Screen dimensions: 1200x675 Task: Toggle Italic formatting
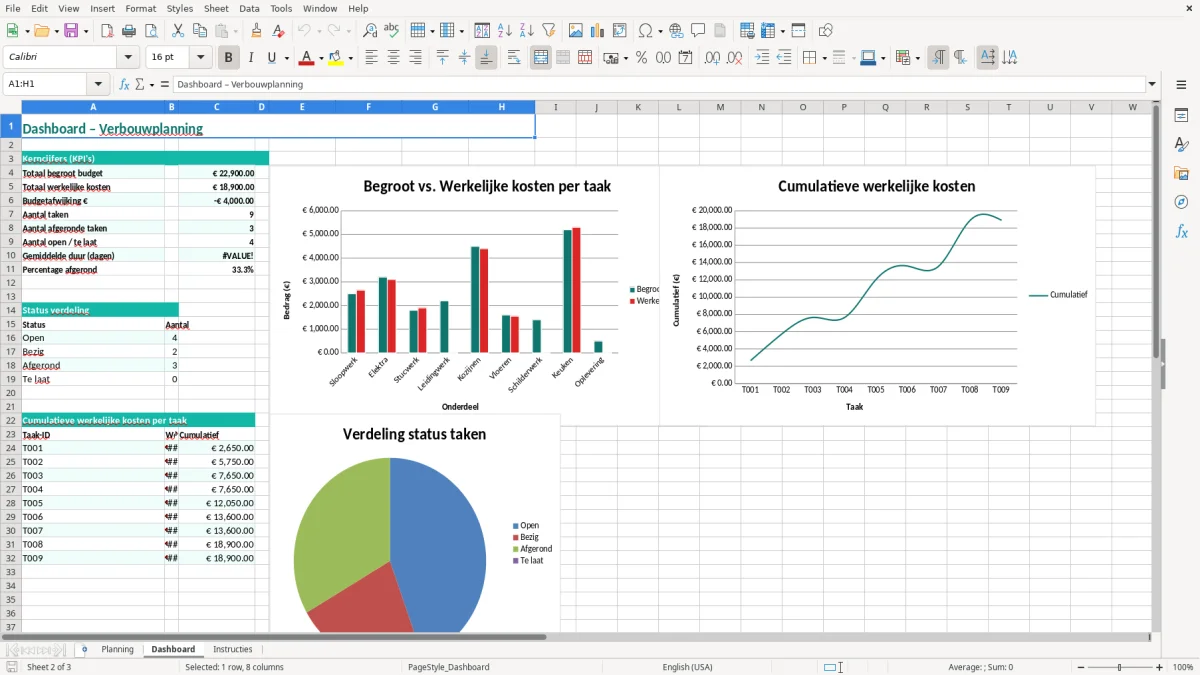250,58
